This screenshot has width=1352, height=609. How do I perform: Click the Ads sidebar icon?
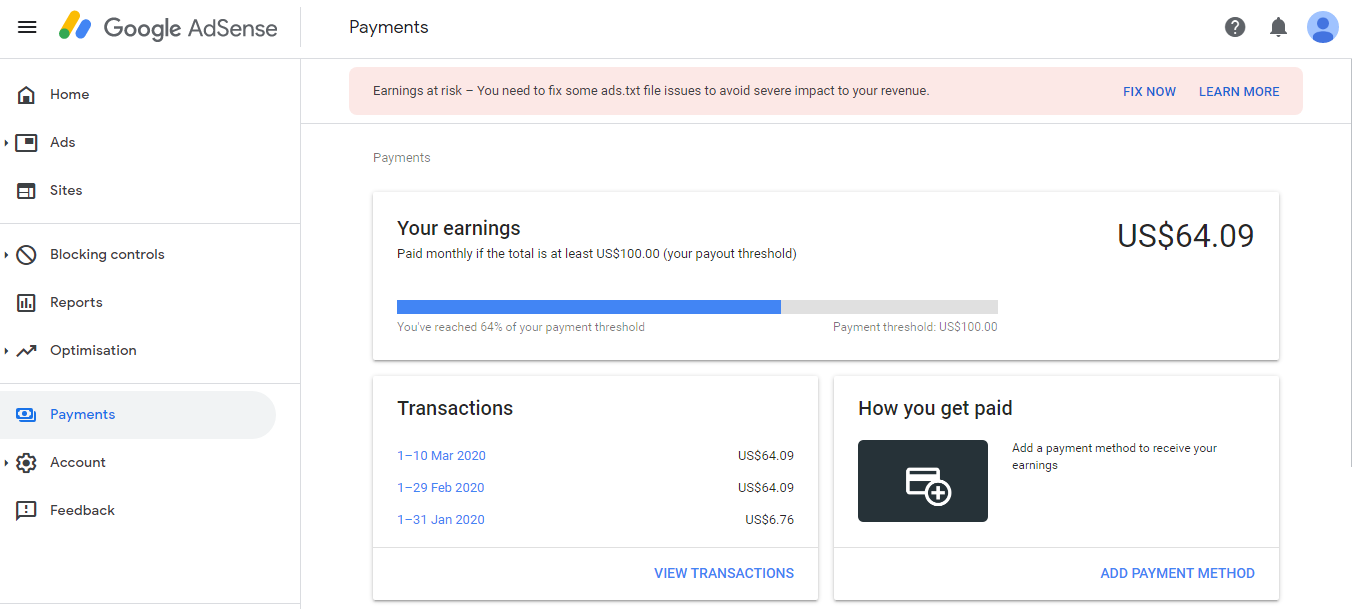click(x=27, y=143)
